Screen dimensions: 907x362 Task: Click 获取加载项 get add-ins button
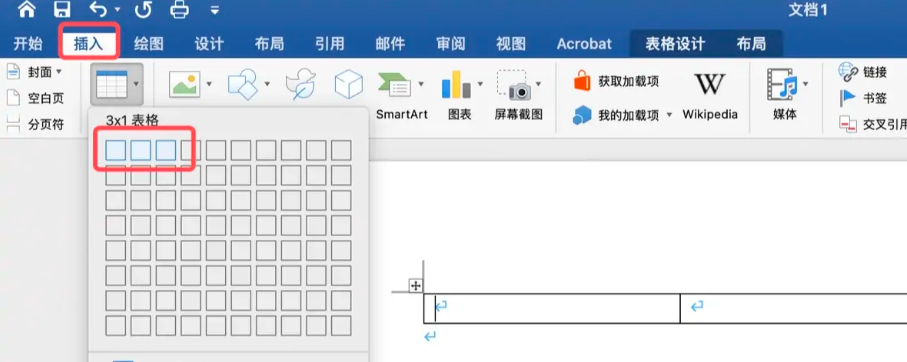(617, 82)
